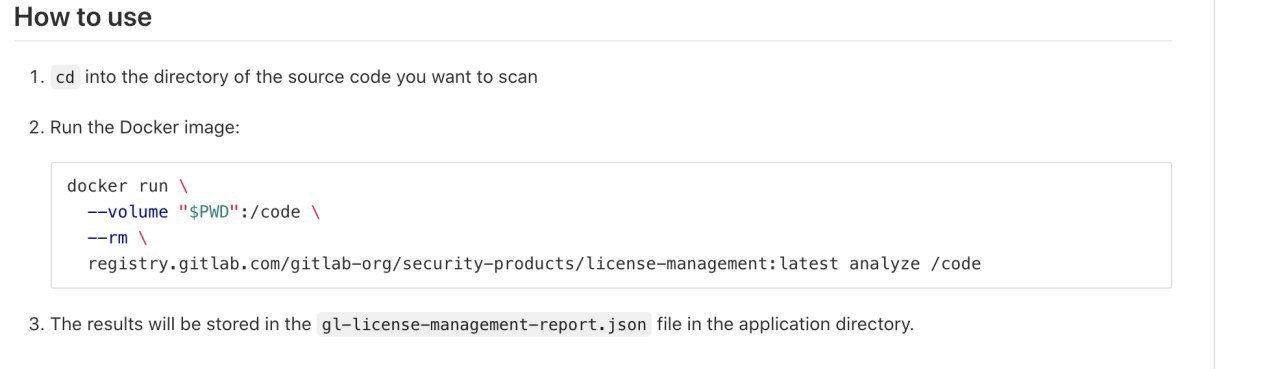Click the backslash after "docker run"
1280x369 pixels.
click(183, 186)
